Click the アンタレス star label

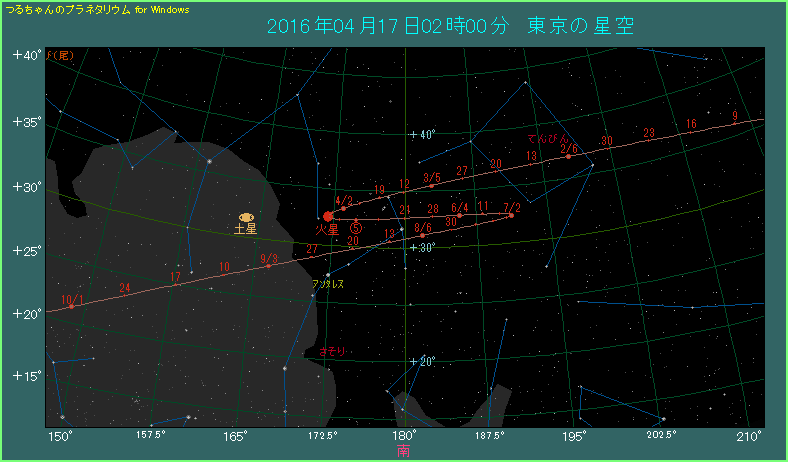click(328, 284)
